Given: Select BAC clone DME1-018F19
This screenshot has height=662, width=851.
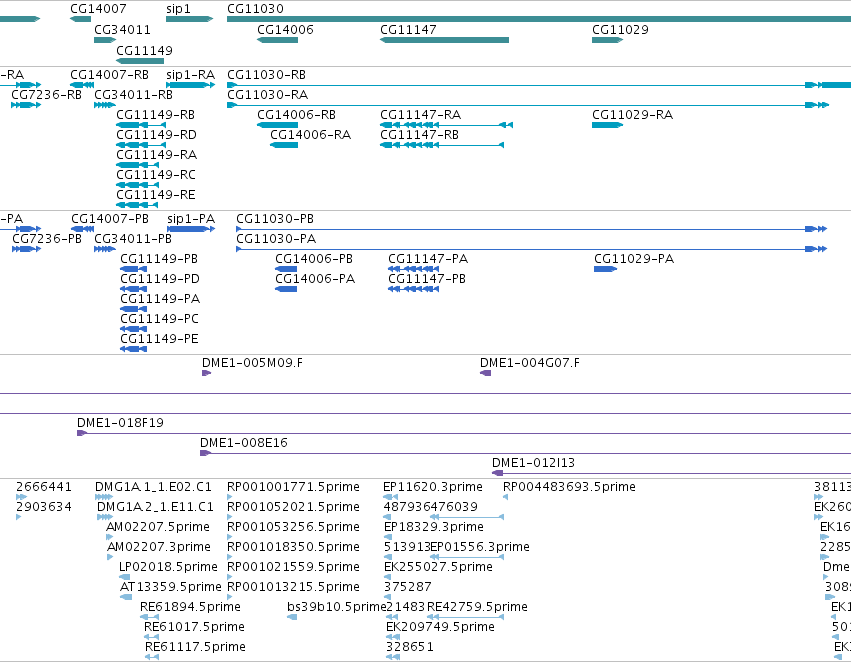Looking at the screenshot, I should [x=464, y=433].
